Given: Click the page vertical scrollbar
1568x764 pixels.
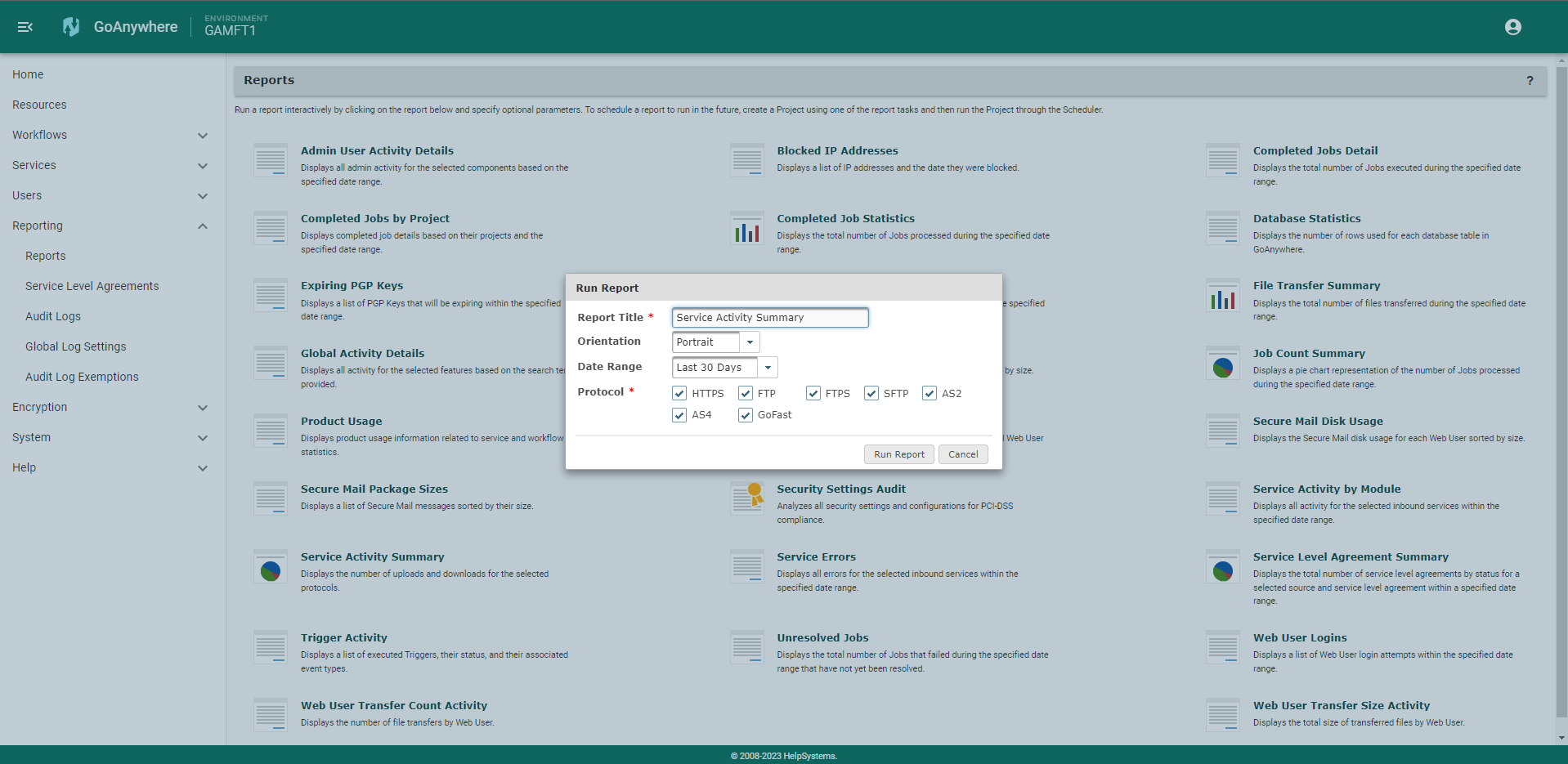Looking at the screenshot, I should click(1561, 392).
